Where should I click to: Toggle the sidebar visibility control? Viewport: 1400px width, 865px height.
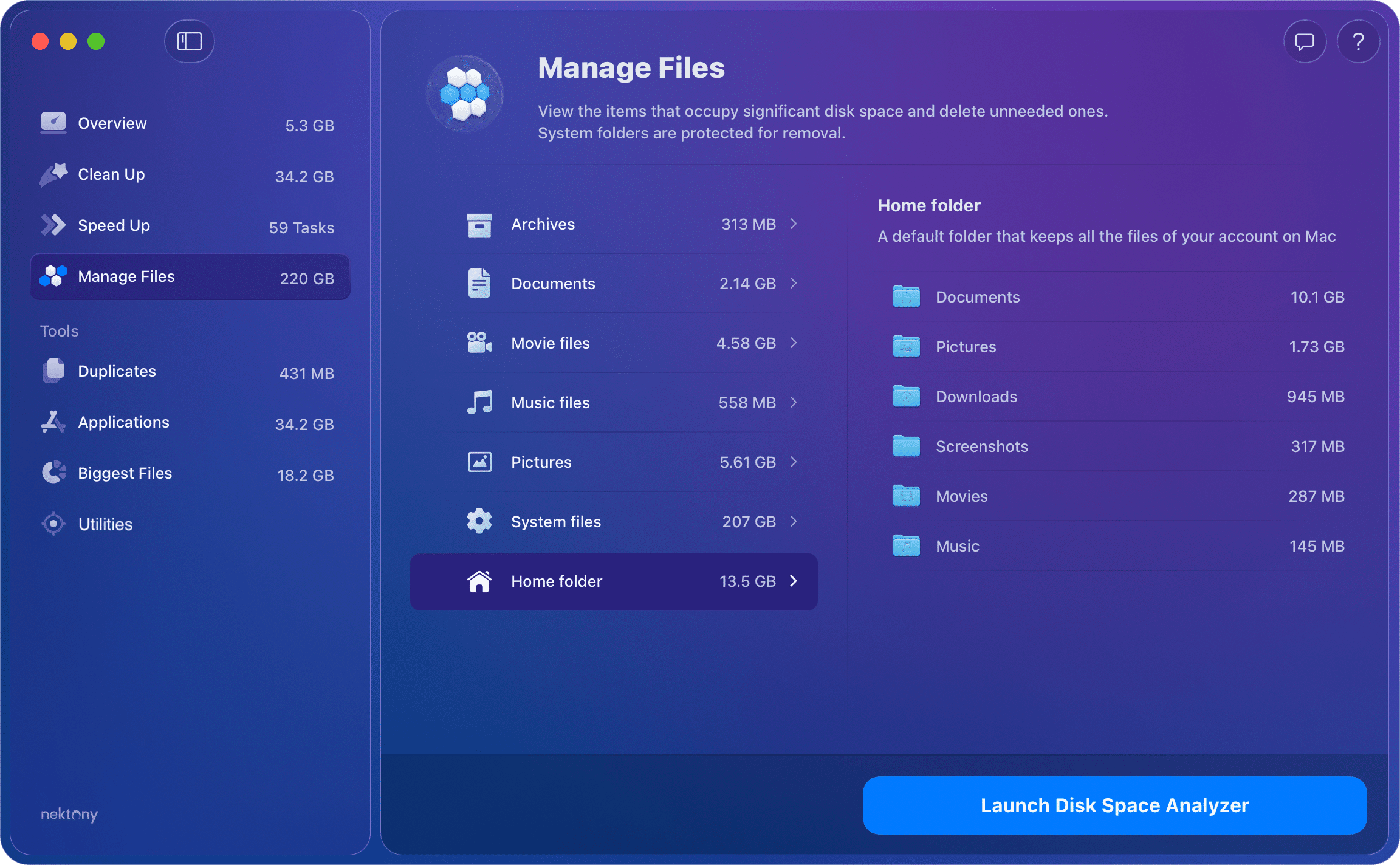(x=189, y=41)
